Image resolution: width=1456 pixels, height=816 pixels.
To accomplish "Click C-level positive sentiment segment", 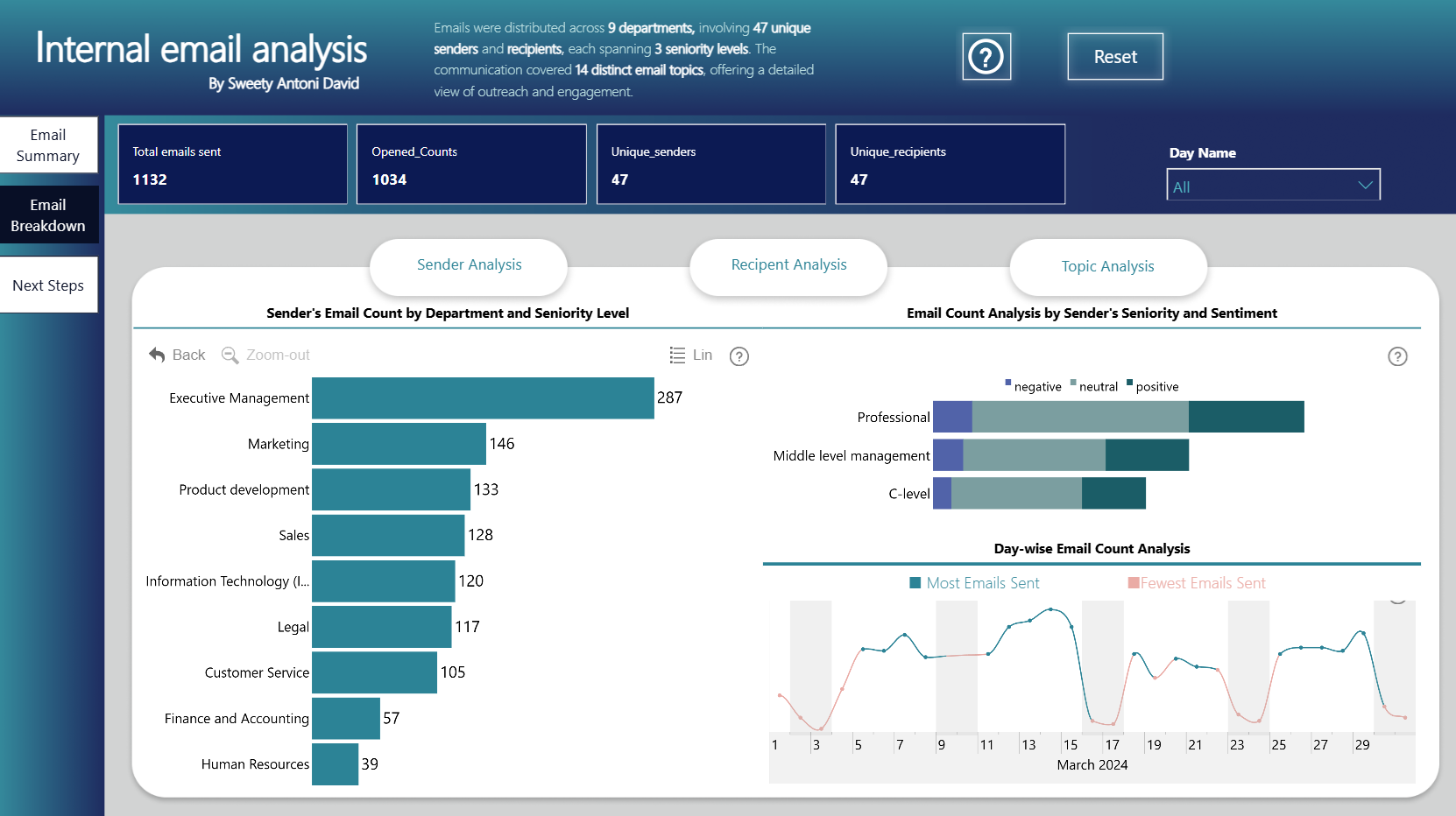I will point(1113,494).
